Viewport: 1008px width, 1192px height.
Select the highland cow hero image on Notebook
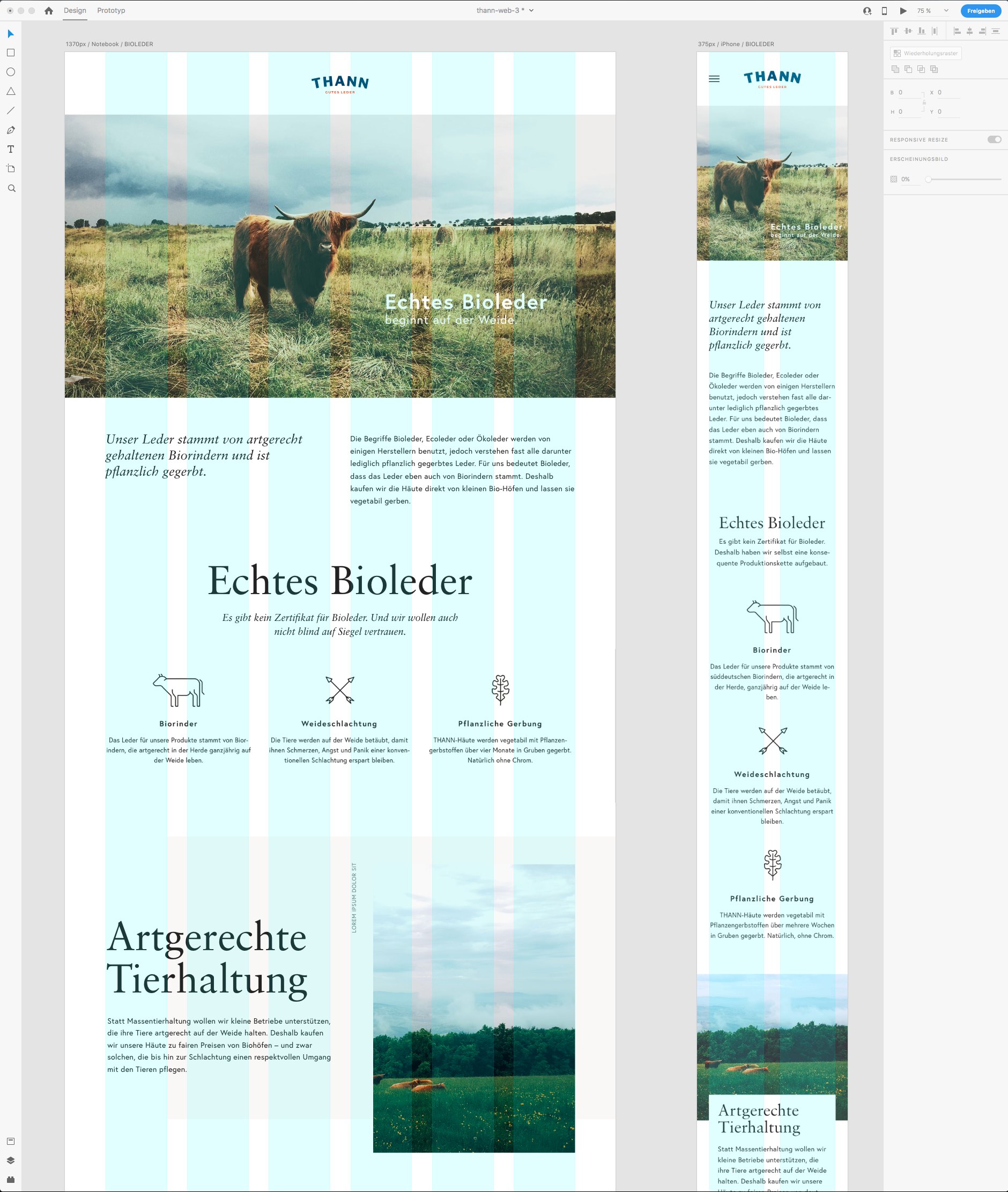(x=340, y=256)
